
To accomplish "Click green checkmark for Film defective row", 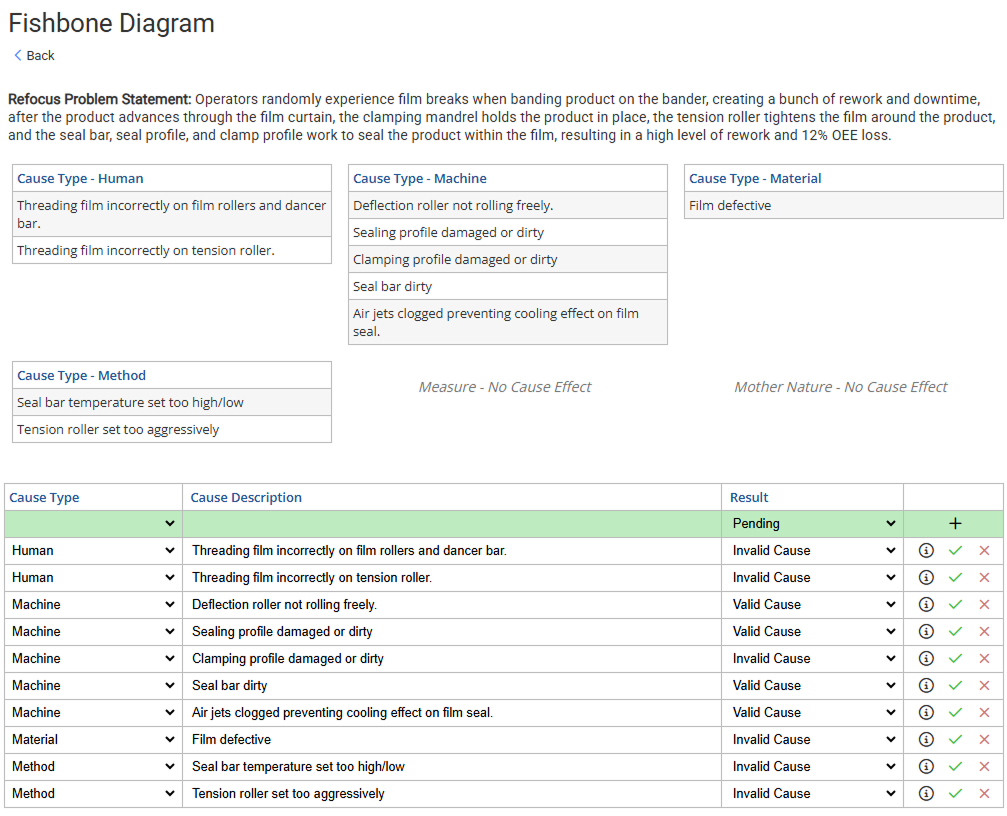I will pos(955,740).
